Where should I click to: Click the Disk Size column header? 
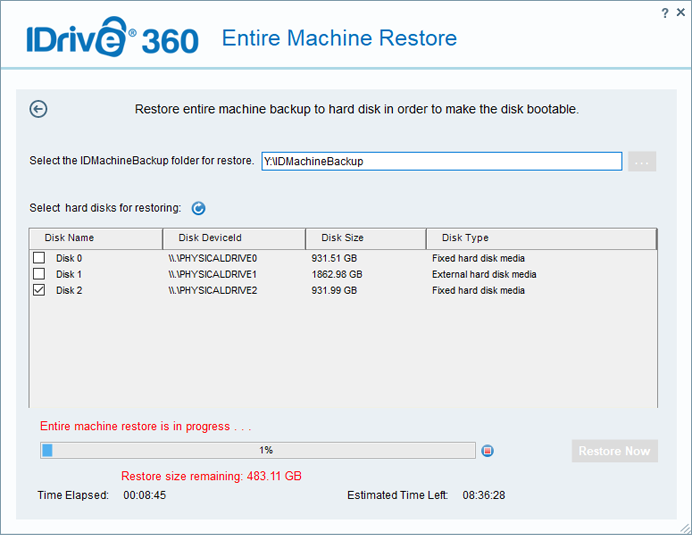(365, 238)
